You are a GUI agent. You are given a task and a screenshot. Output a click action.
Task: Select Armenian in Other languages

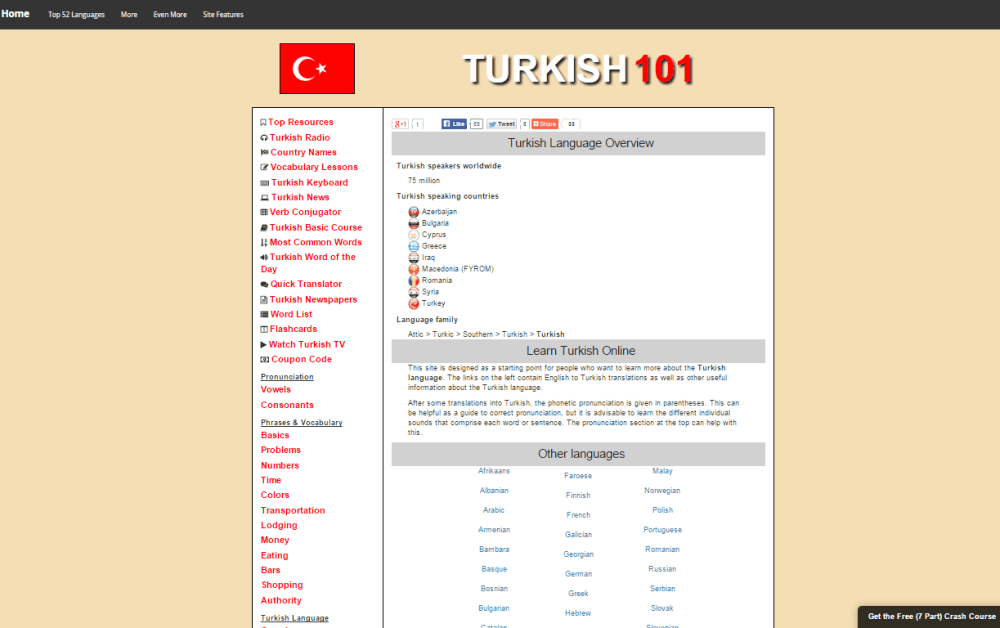494,530
